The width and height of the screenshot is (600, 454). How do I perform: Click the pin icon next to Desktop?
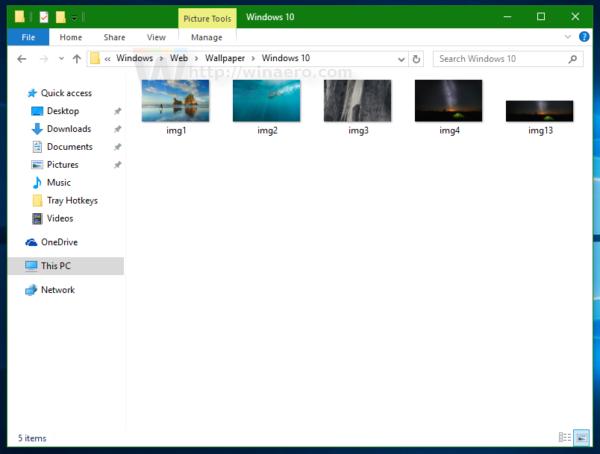[117, 111]
